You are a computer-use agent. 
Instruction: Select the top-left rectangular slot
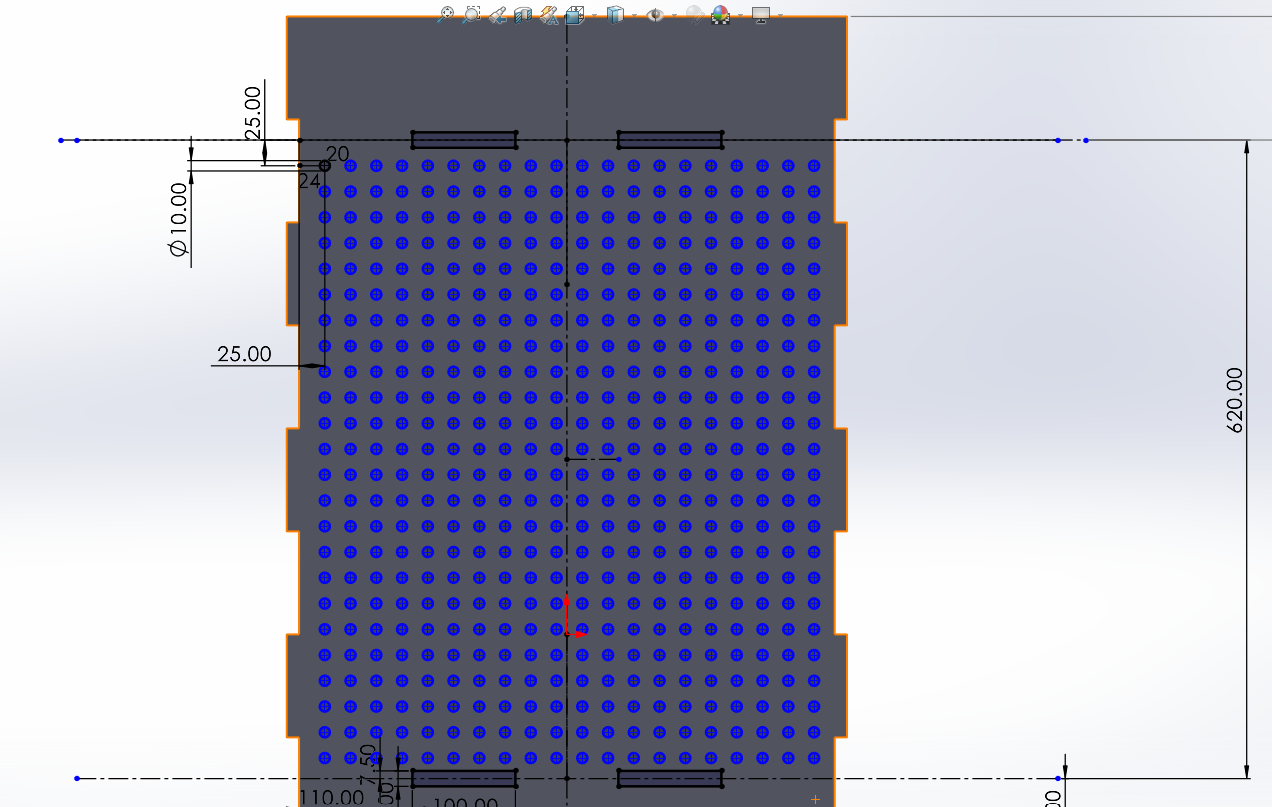point(464,140)
